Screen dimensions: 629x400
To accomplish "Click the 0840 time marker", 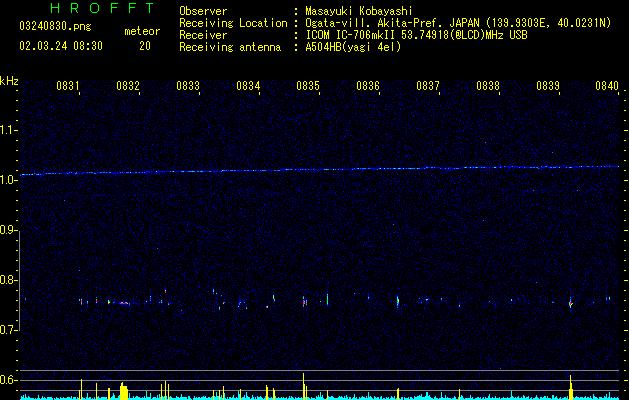I will coord(607,85).
